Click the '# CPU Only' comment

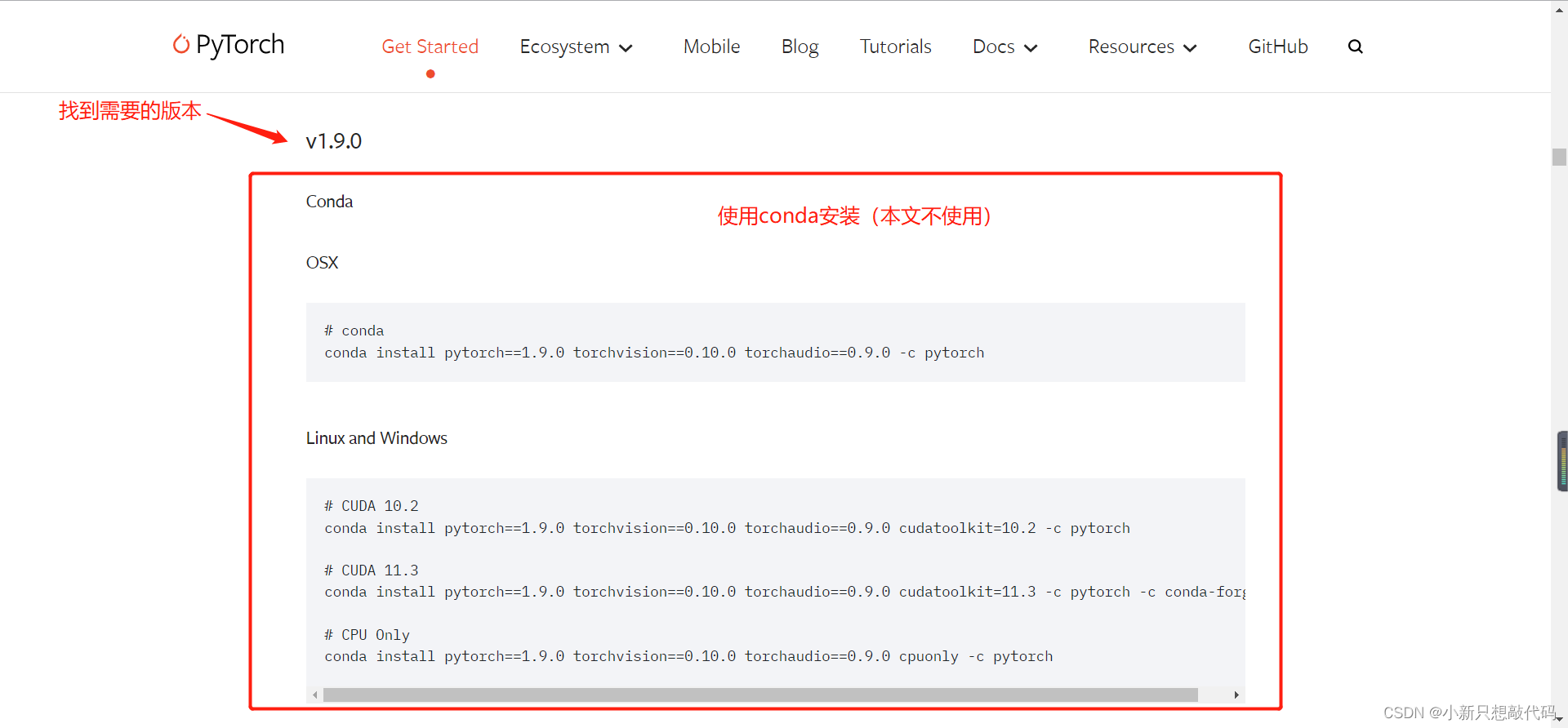[x=367, y=635]
